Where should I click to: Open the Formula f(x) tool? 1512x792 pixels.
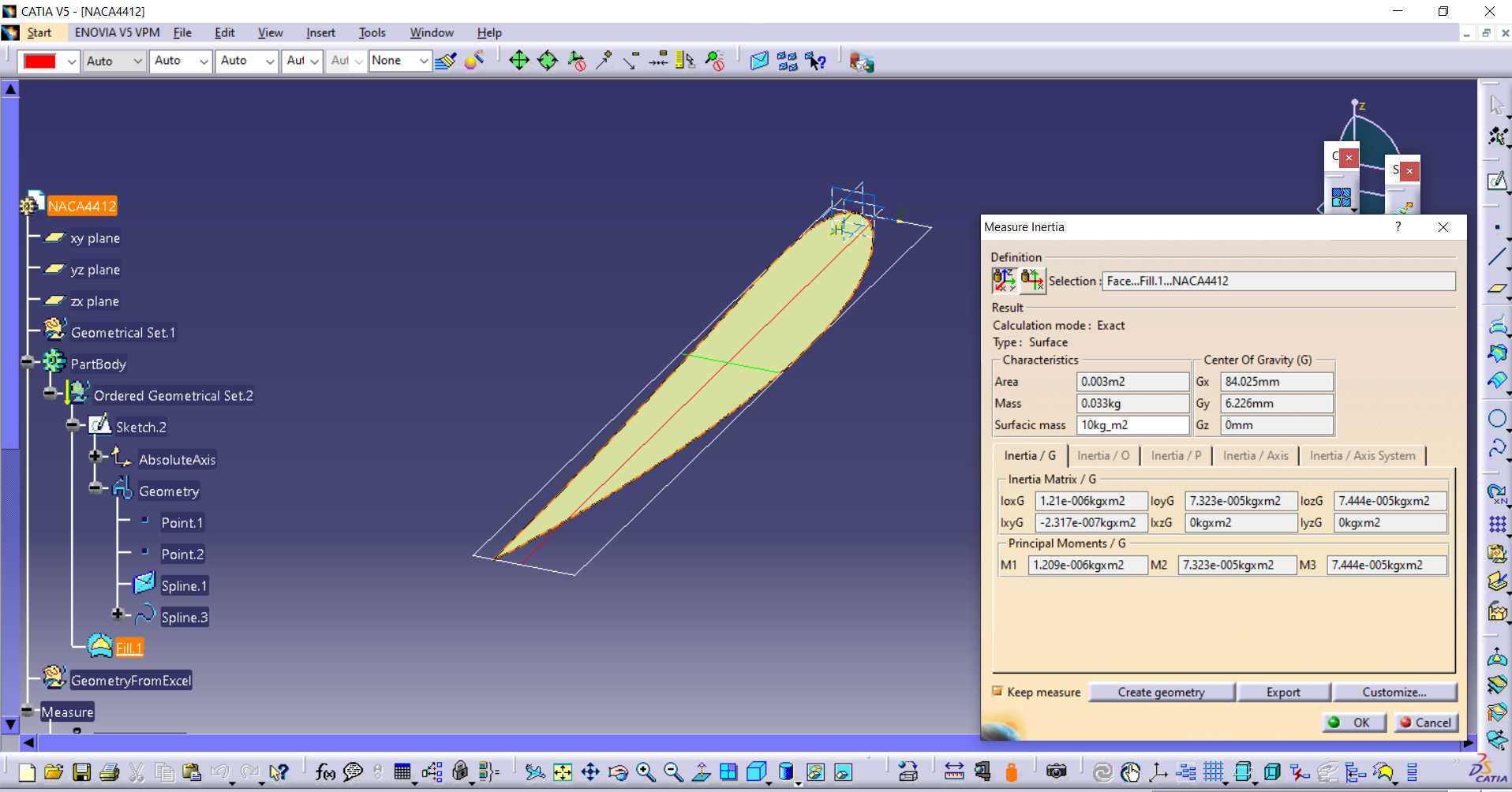pyautogui.click(x=324, y=772)
